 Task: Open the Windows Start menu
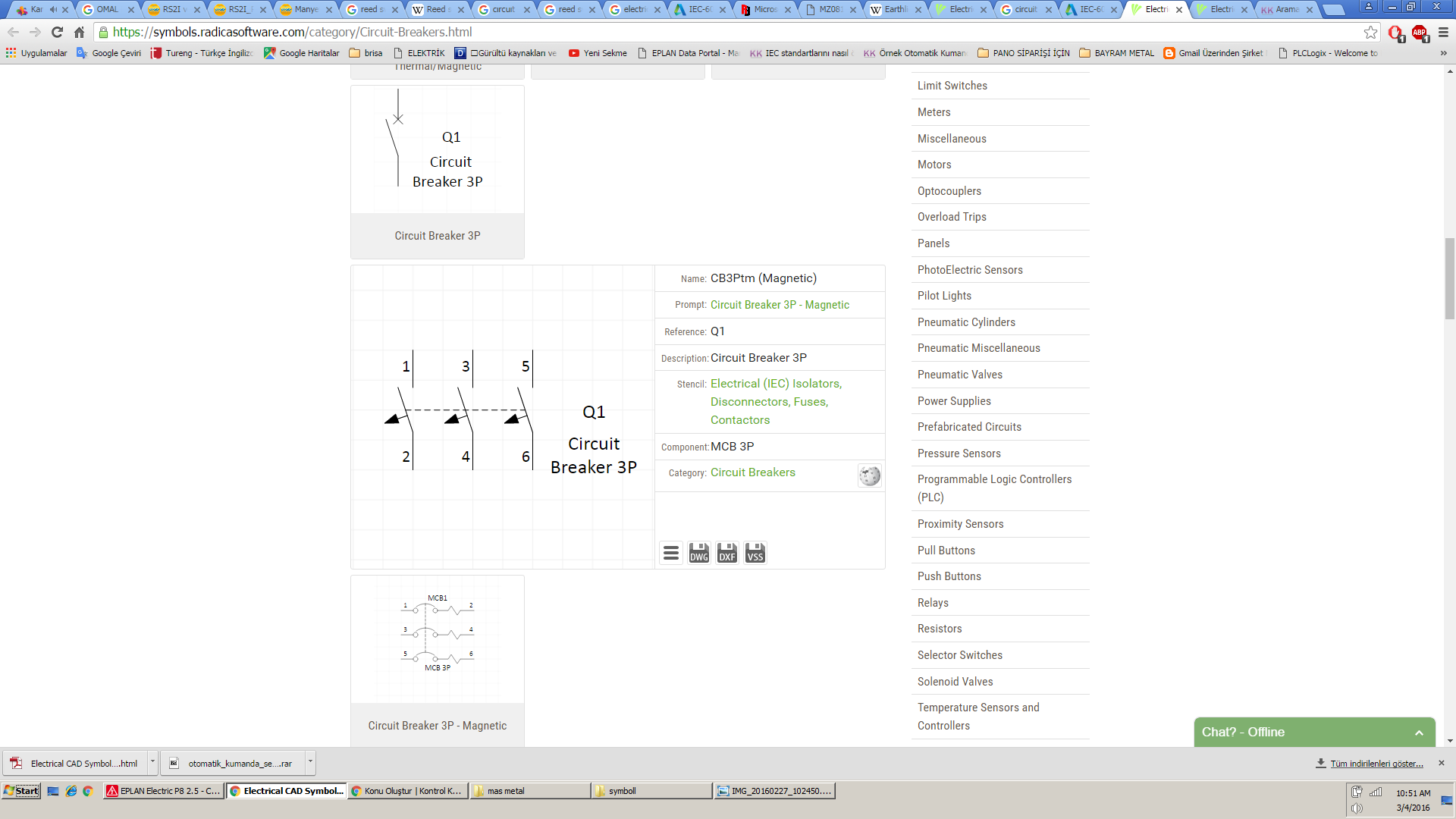click(x=21, y=791)
